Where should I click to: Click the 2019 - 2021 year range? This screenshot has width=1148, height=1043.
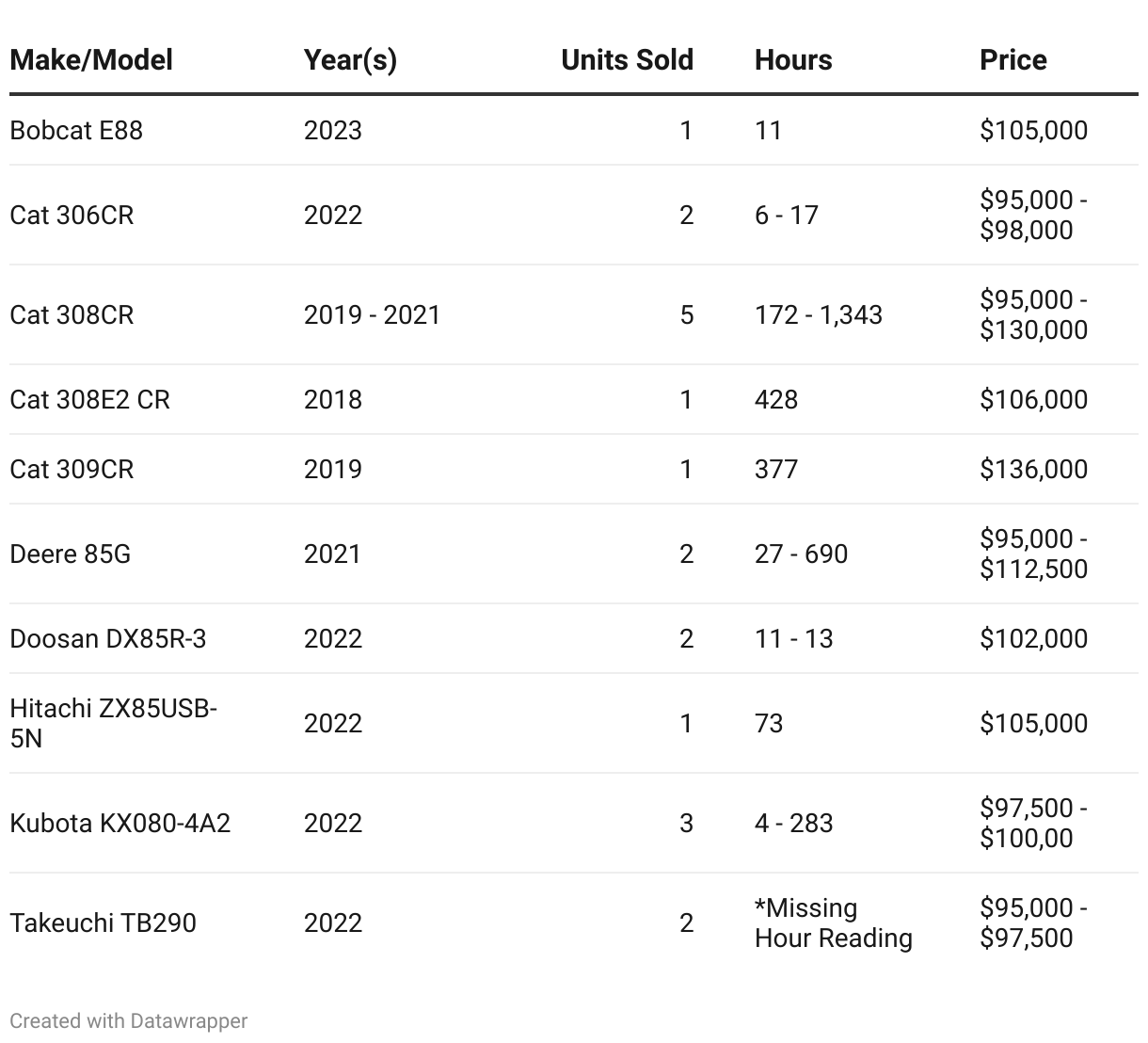372,314
